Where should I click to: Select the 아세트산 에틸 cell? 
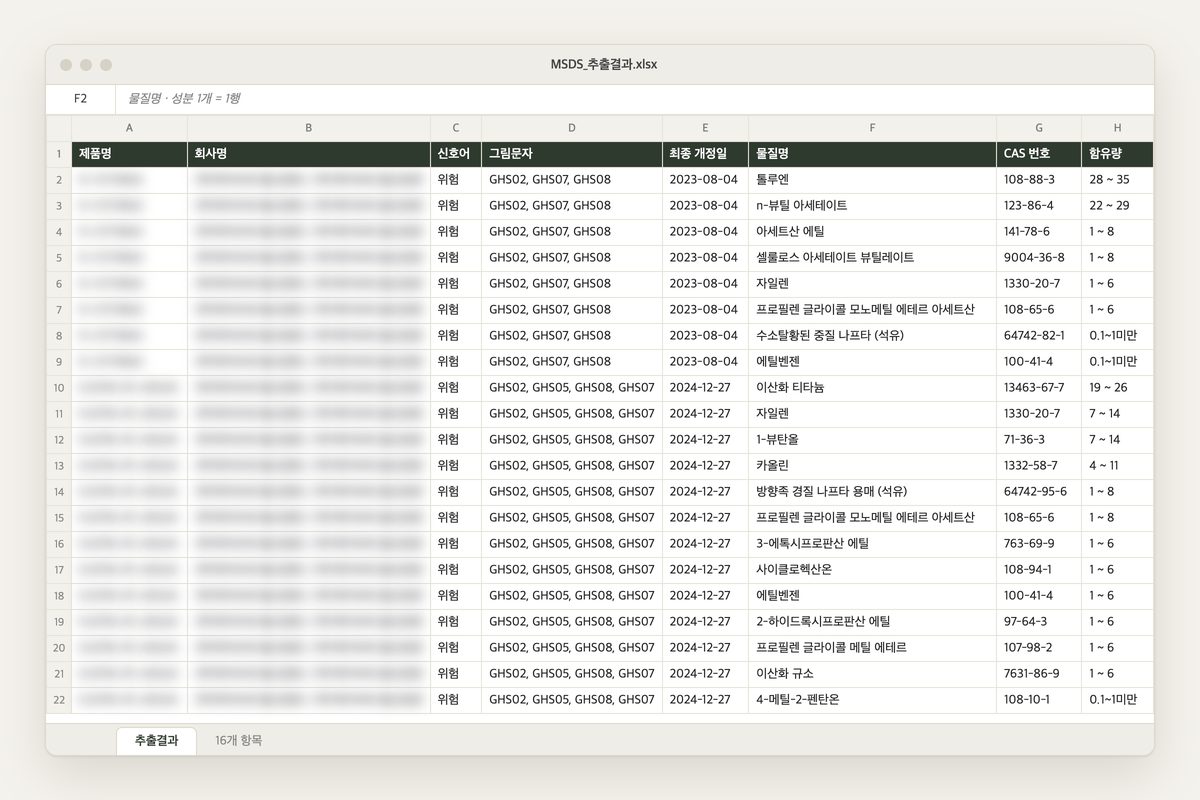point(872,232)
